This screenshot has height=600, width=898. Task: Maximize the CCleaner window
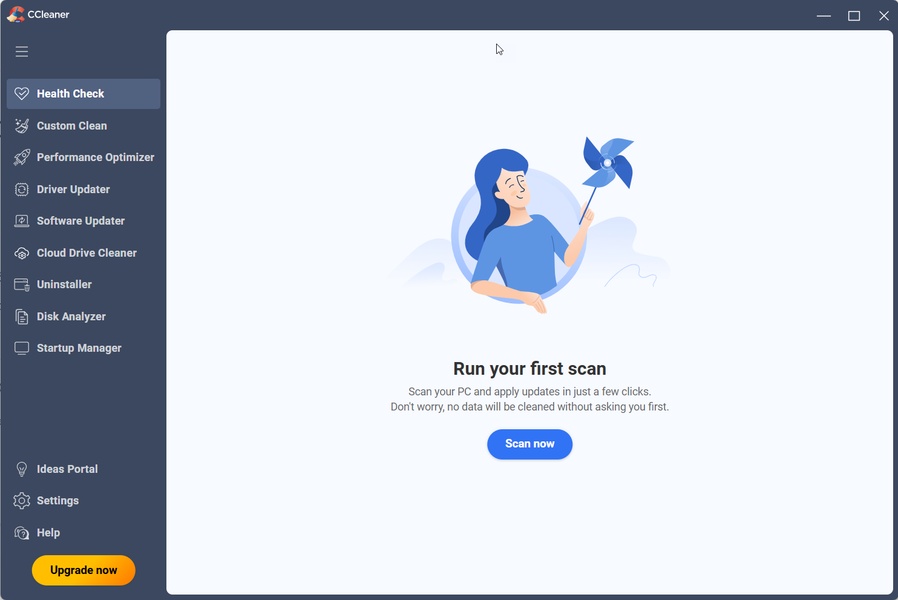coord(854,16)
